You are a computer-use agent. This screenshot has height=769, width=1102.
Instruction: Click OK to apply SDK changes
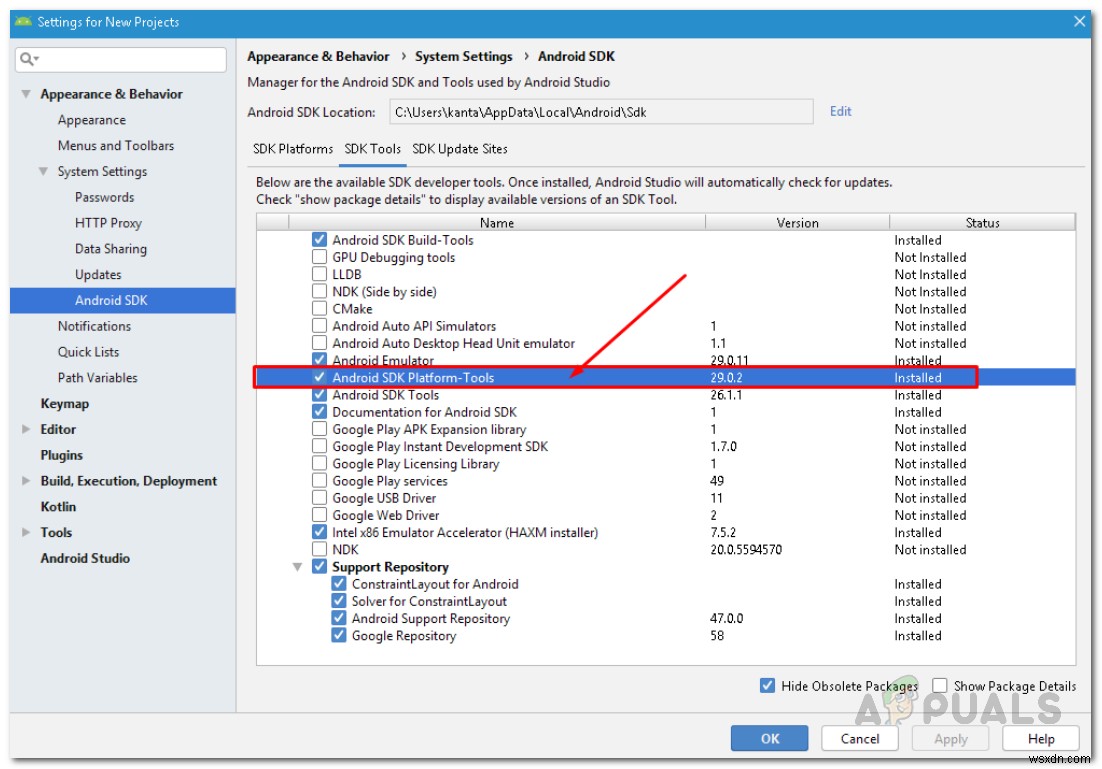[x=769, y=738]
